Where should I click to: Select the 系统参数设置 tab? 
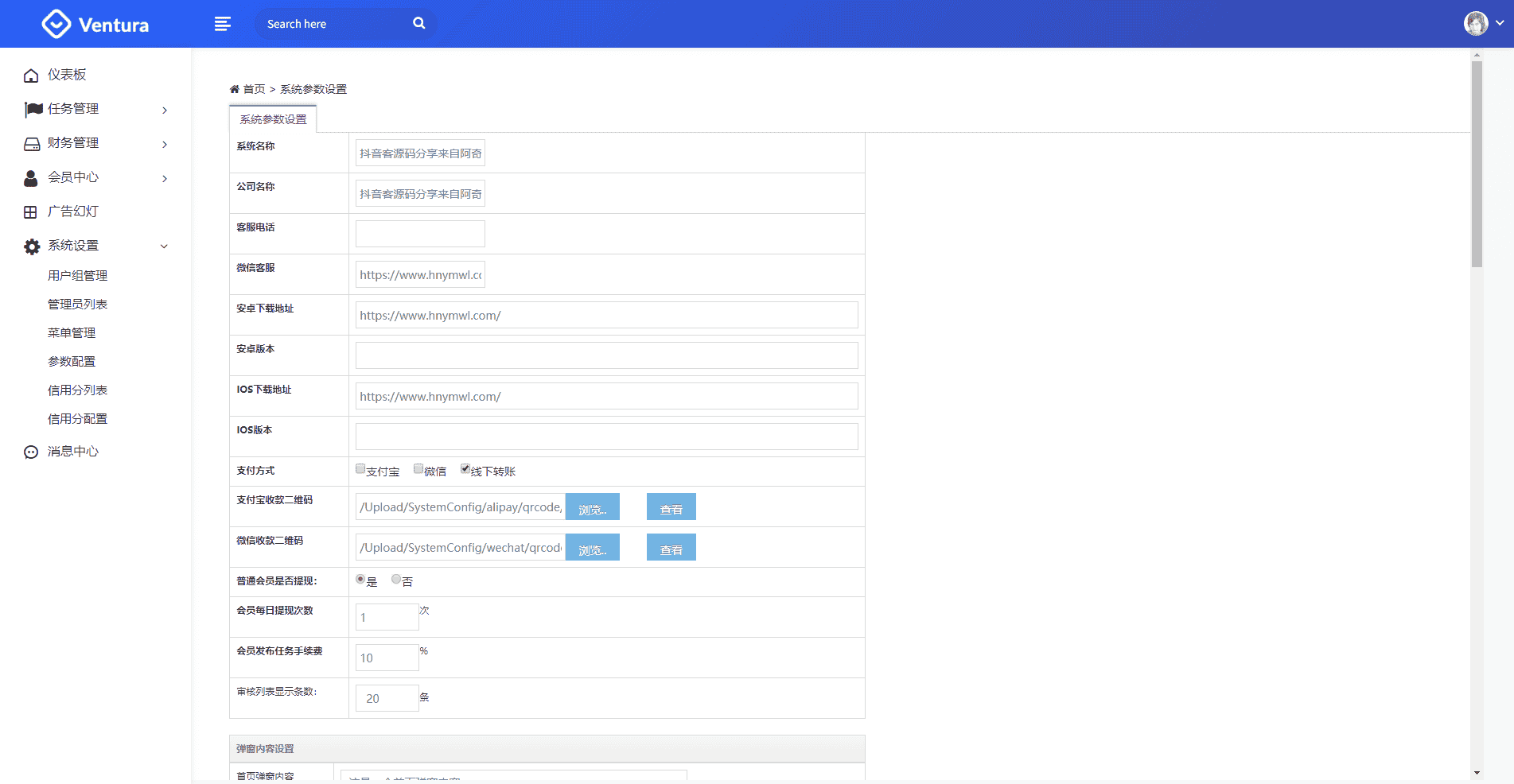pyautogui.click(x=273, y=119)
